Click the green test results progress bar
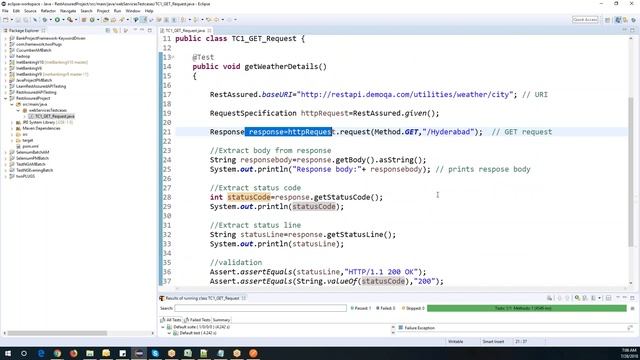The image size is (640, 360). 527,308
